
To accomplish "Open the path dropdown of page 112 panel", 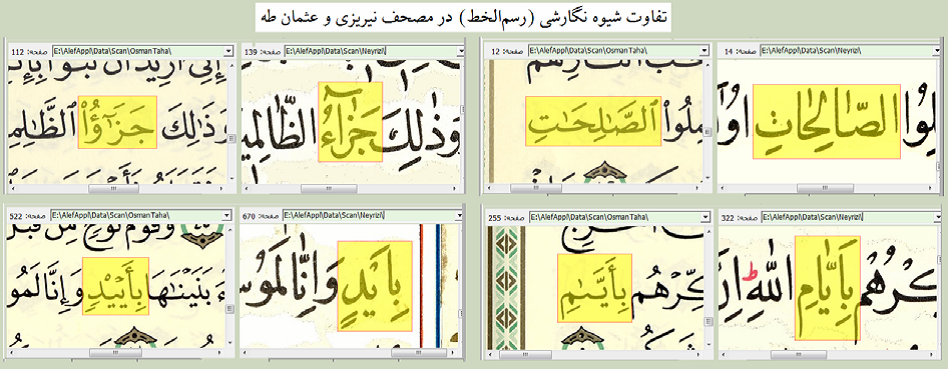I will [x=228, y=51].
